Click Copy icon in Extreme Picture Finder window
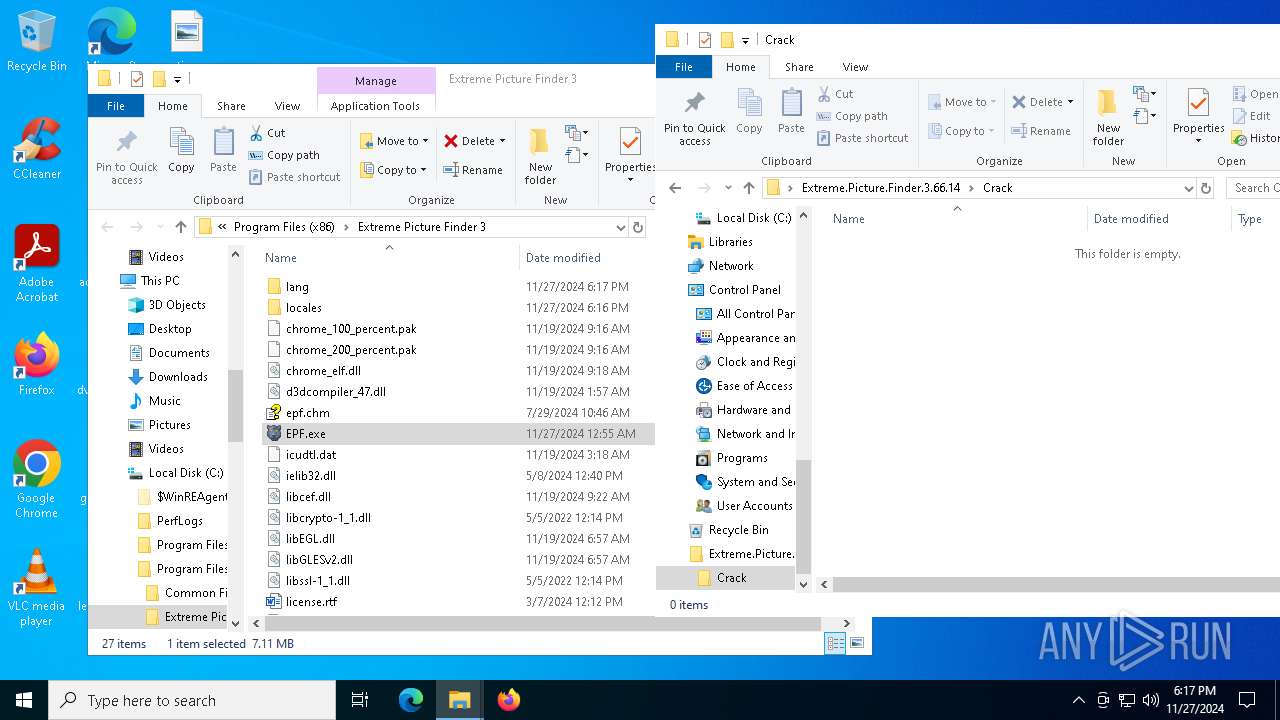This screenshot has height=720, width=1280. click(181, 150)
